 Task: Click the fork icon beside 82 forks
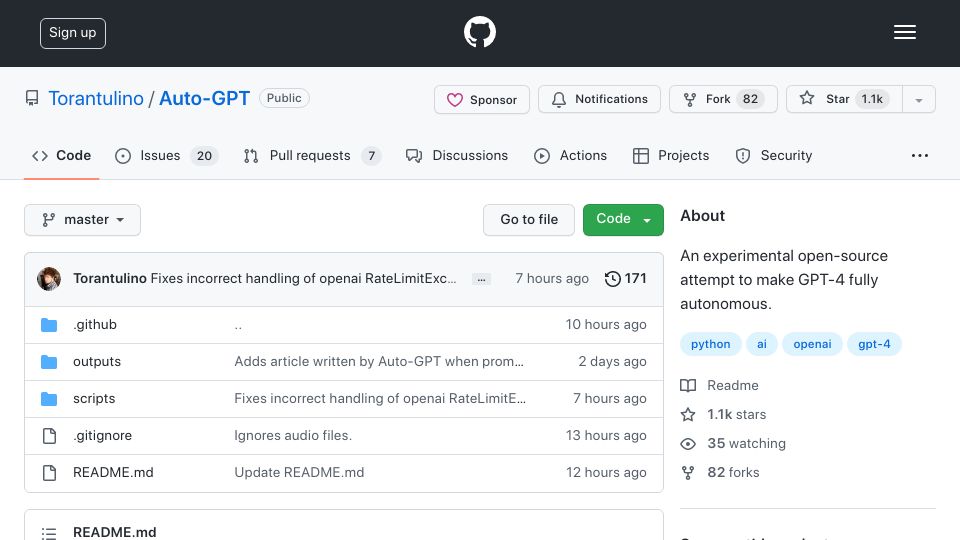(x=688, y=473)
